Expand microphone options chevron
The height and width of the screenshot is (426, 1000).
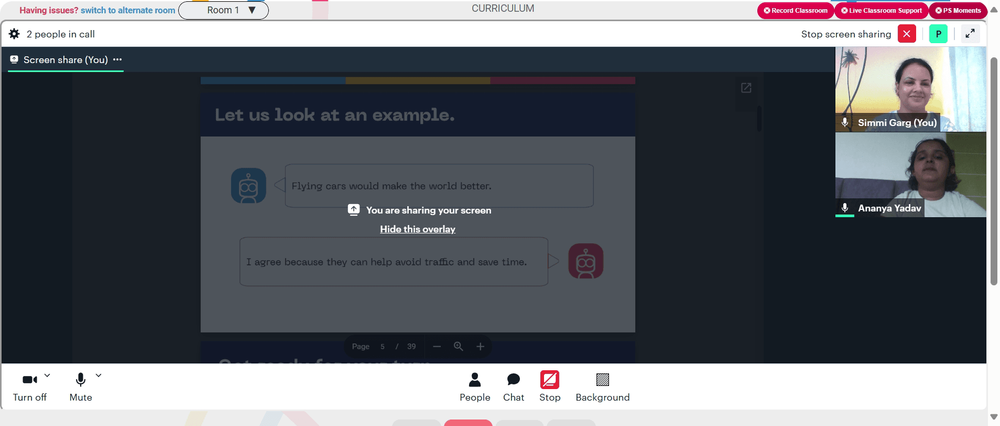pos(98,376)
